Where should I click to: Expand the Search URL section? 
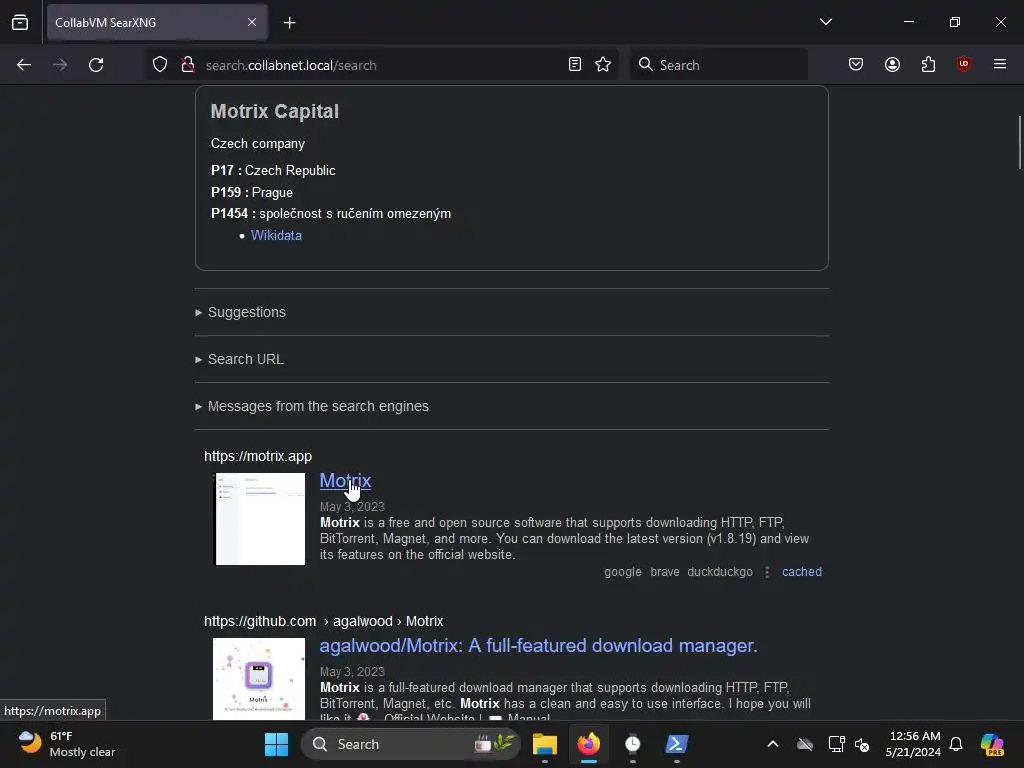click(246, 359)
